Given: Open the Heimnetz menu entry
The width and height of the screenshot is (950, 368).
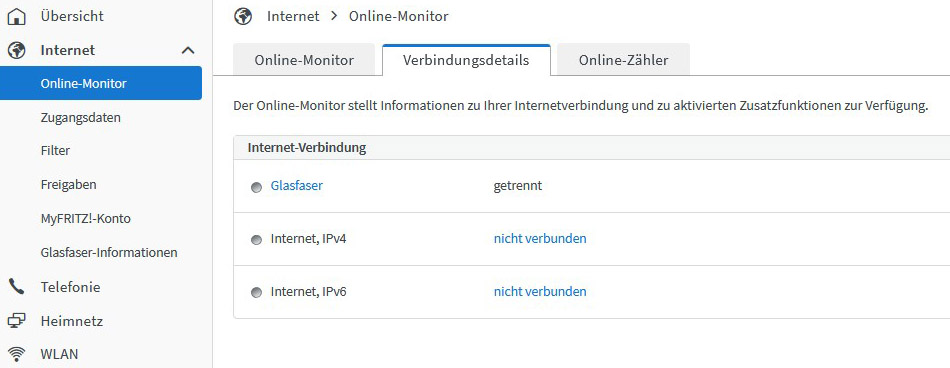Looking at the screenshot, I should pos(71,321).
